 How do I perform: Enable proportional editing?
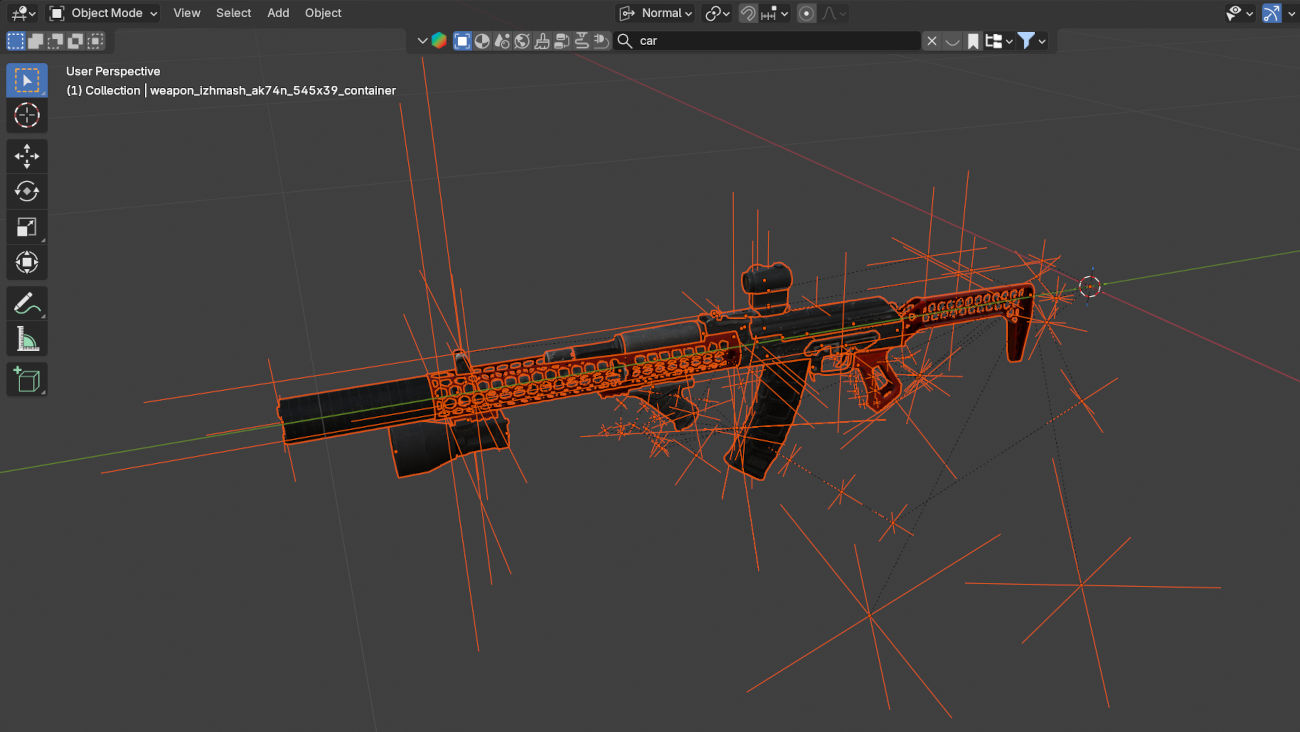click(x=806, y=13)
